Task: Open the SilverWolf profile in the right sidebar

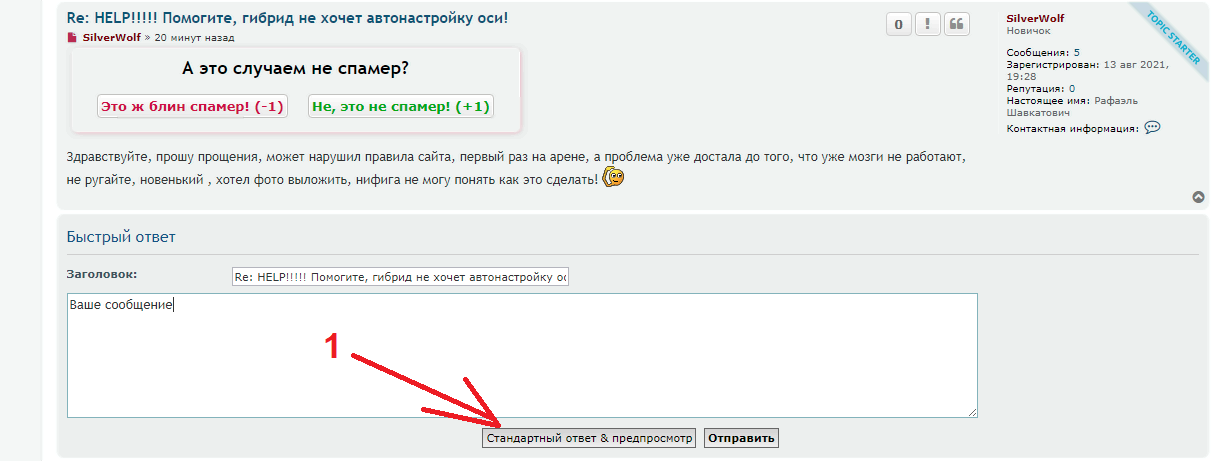Action: point(1035,18)
